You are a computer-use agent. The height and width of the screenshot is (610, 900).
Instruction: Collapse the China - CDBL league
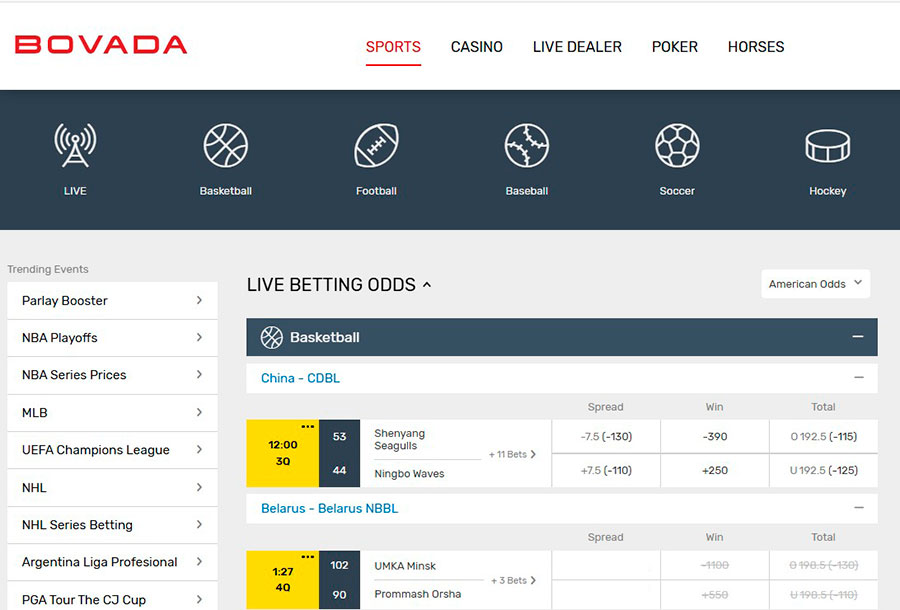pyautogui.click(x=858, y=378)
